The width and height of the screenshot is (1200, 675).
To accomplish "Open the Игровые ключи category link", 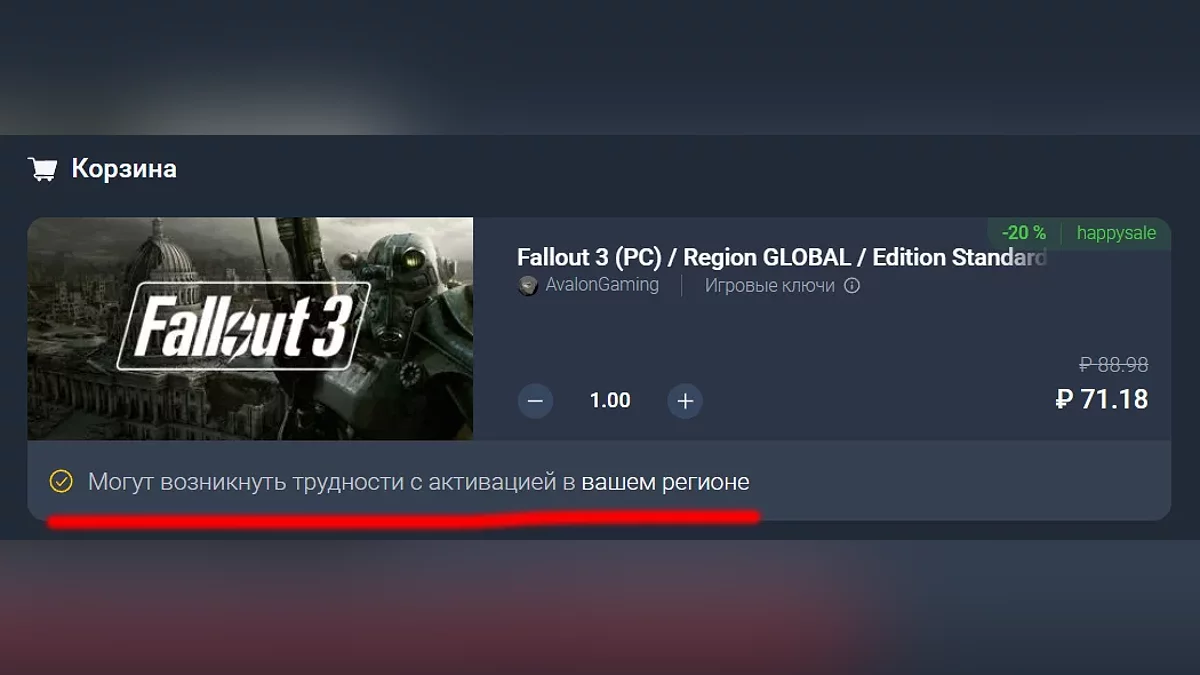I will (770, 286).
